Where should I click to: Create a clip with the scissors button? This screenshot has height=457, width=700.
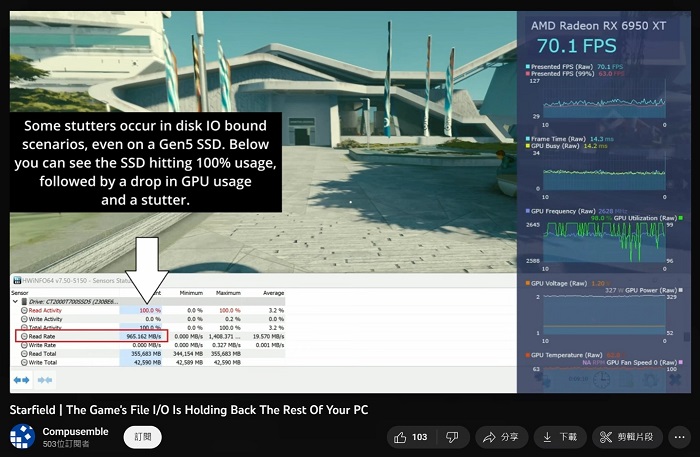pyautogui.click(x=627, y=437)
